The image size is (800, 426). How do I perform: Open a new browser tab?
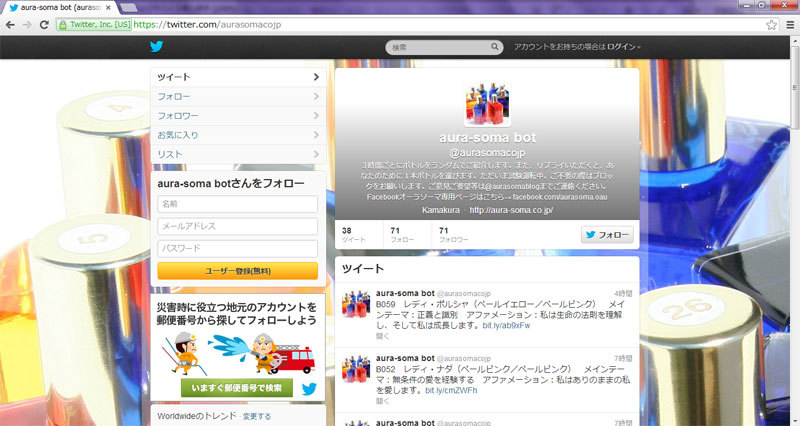pos(128,8)
